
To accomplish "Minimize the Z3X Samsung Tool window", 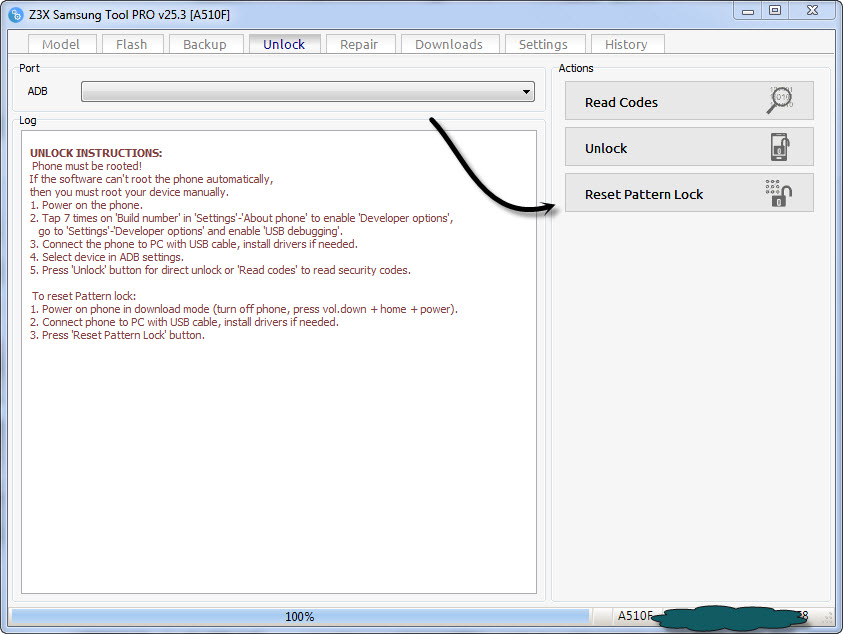I will pos(748,11).
